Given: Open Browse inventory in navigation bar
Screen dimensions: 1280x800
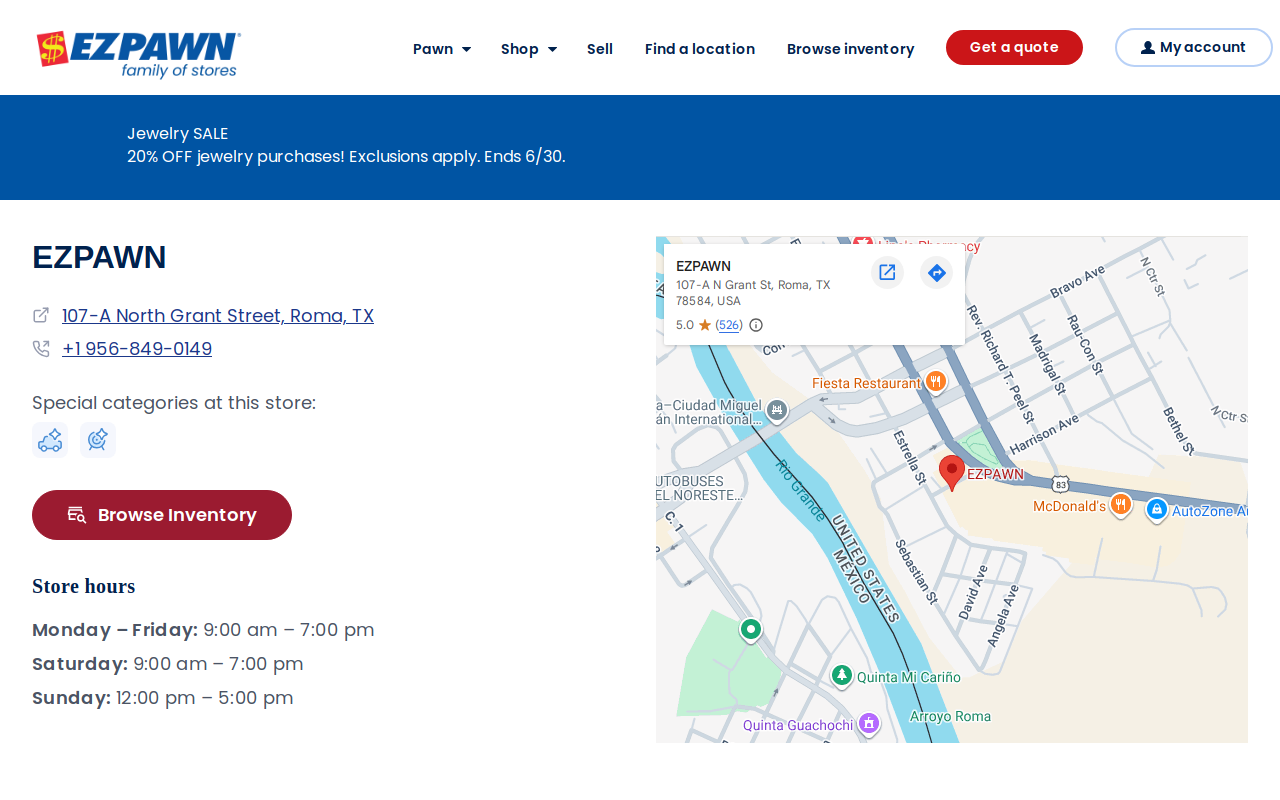Looking at the screenshot, I should (x=851, y=49).
